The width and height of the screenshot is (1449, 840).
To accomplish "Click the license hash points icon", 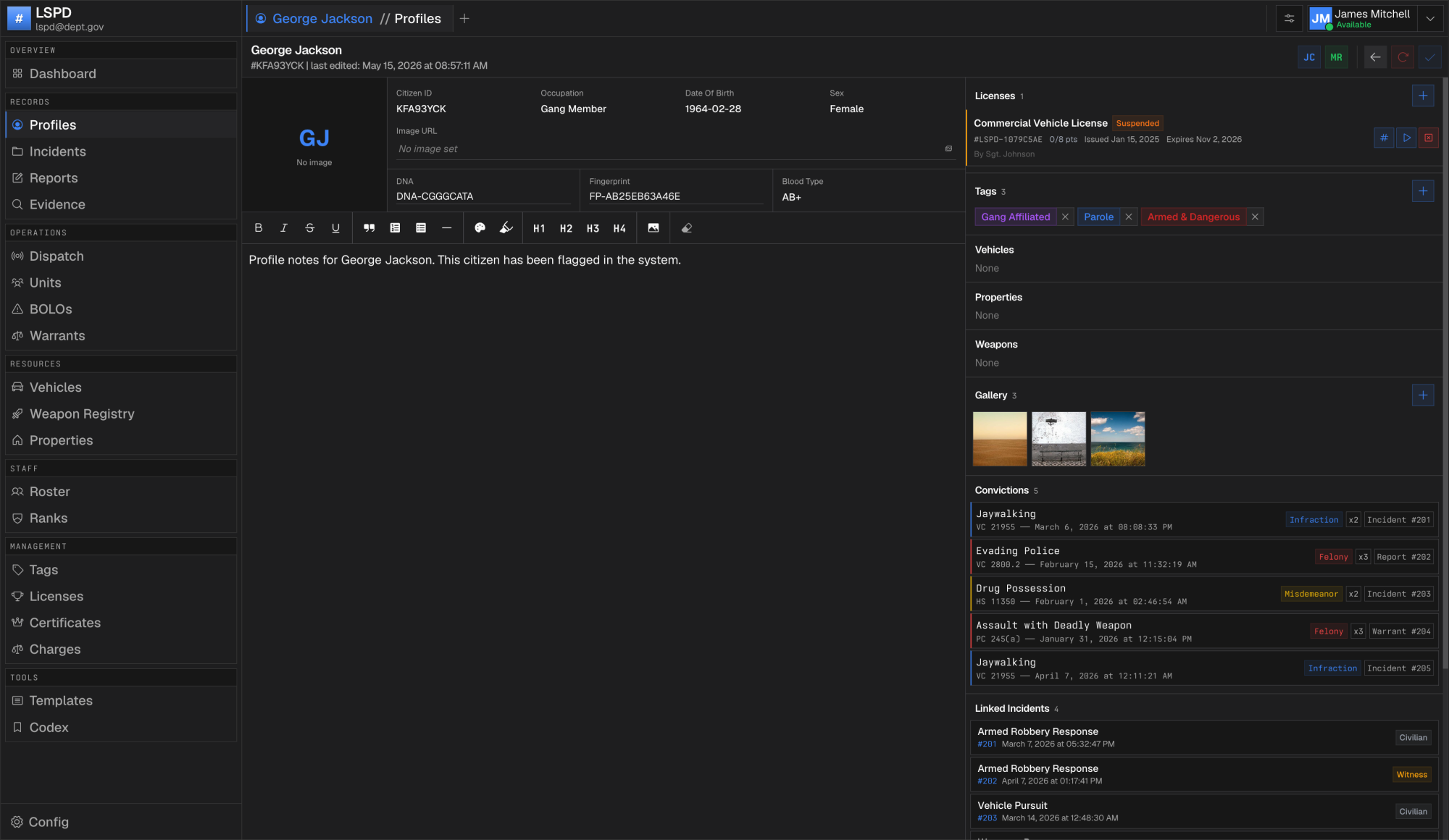I will (1384, 138).
